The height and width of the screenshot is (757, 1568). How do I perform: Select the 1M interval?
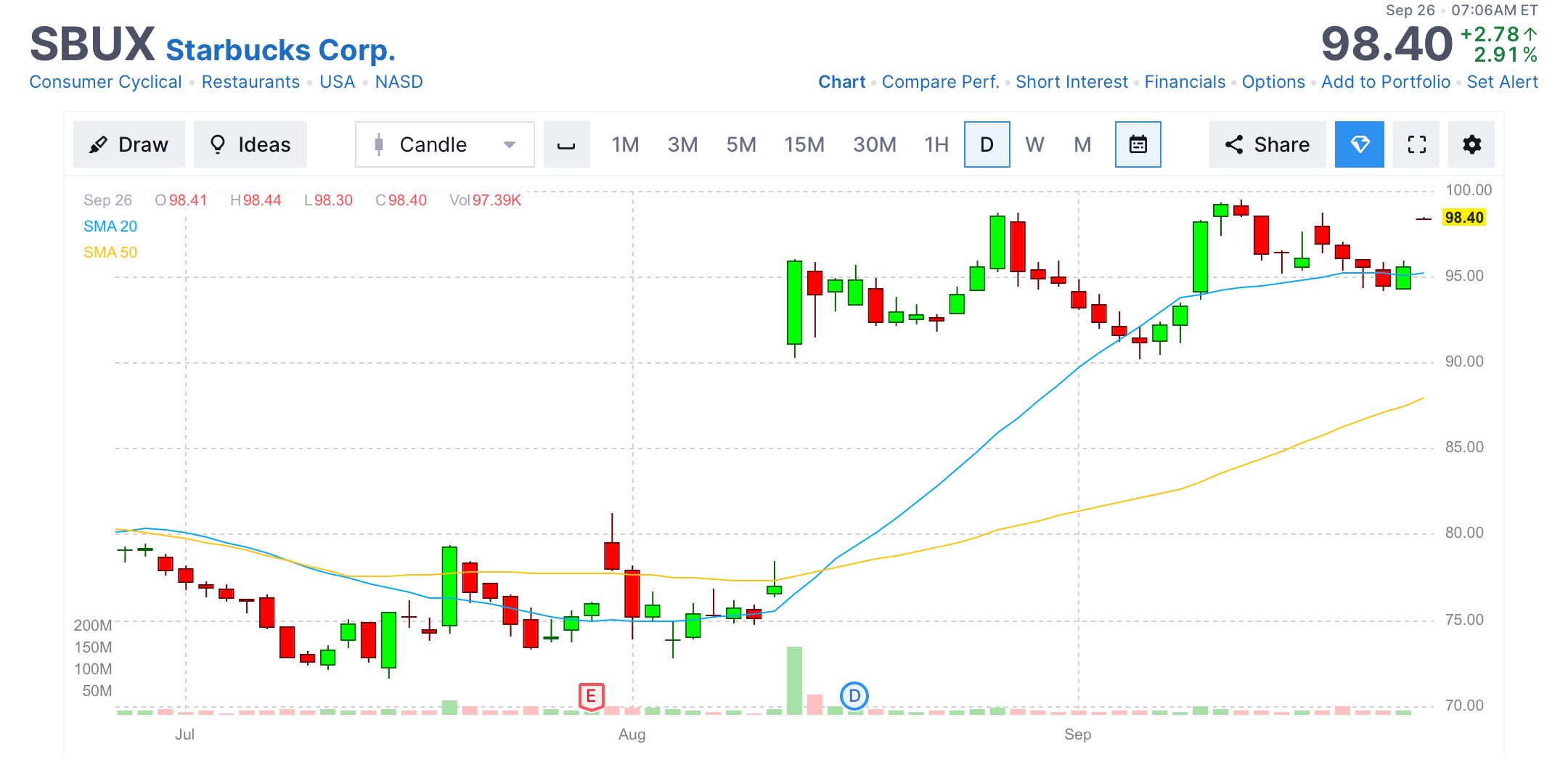(x=625, y=144)
